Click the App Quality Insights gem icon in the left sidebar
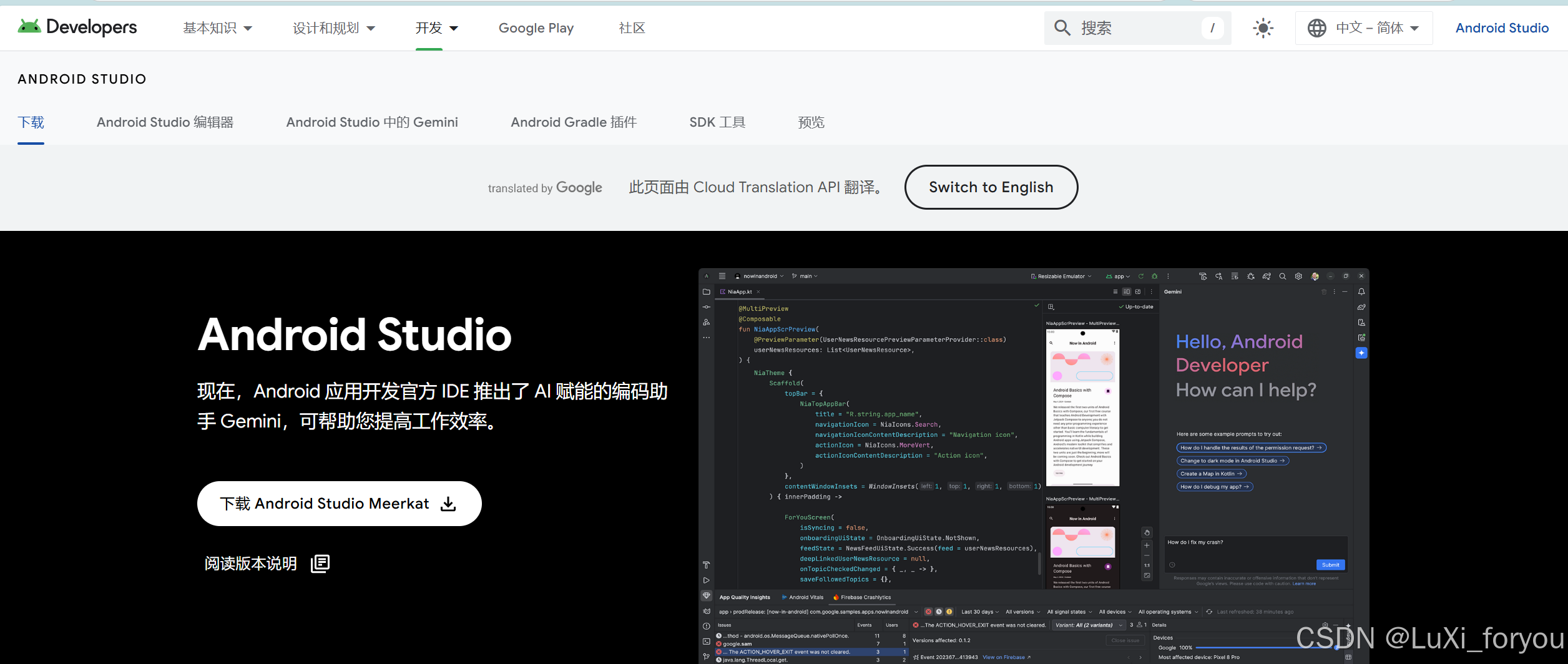Screen dimensions: 1568x664 (x=707, y=595)
